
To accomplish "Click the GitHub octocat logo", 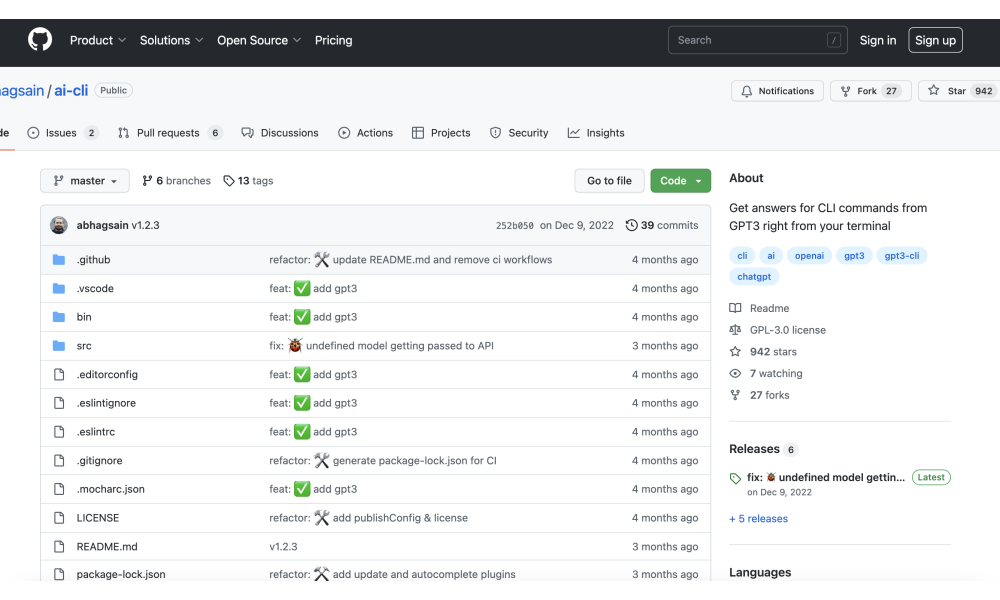I will pyautogui.click(x=40, y=40).
